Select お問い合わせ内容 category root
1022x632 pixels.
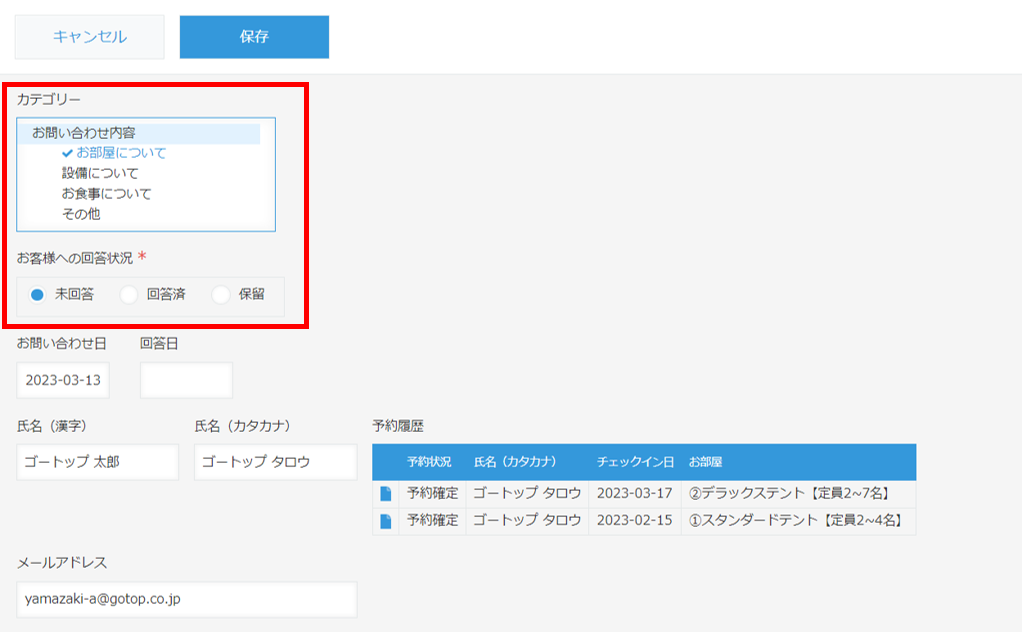point(139,133)
